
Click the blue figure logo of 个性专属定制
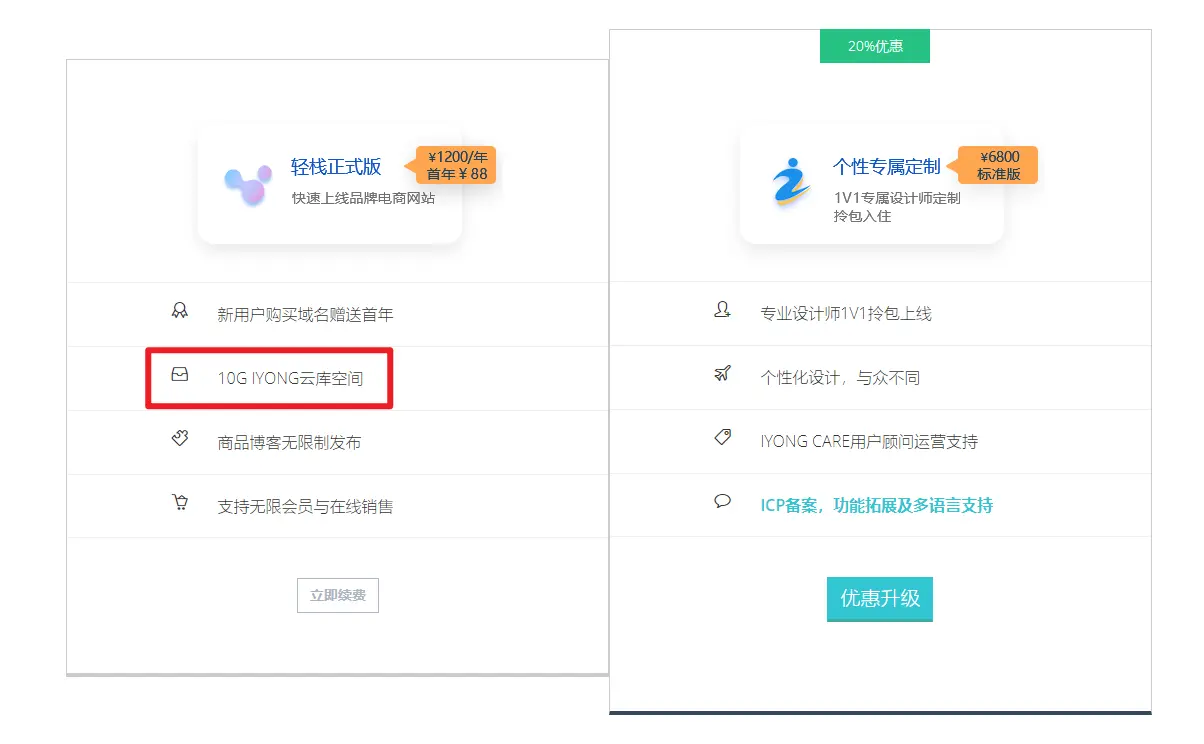(x=790, y=182)
